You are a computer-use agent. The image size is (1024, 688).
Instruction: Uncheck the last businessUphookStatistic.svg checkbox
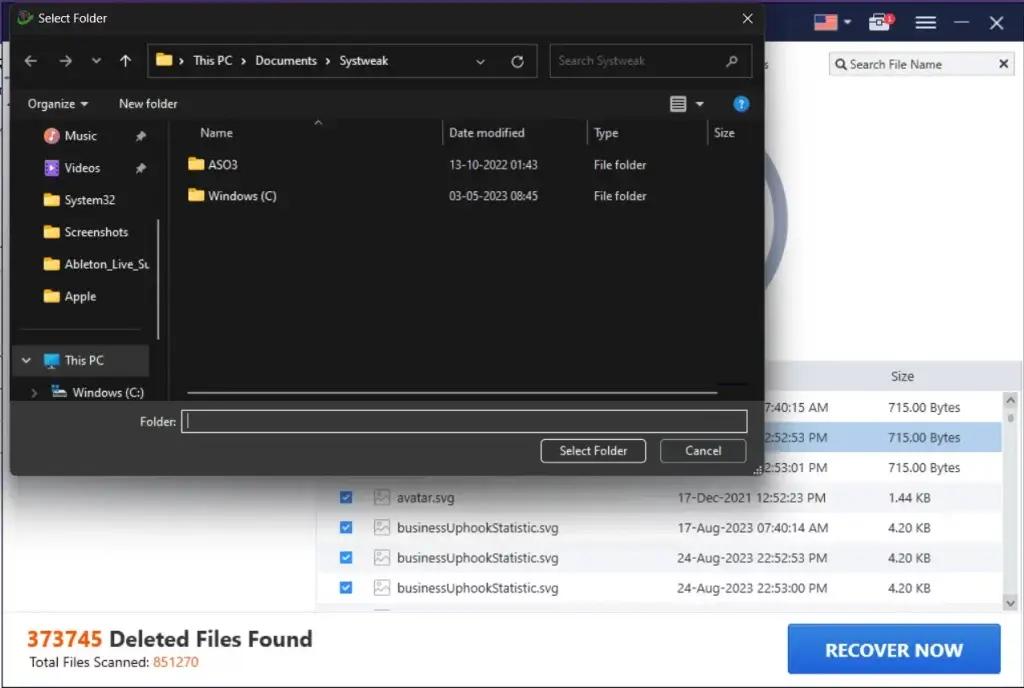pos(346,587)
